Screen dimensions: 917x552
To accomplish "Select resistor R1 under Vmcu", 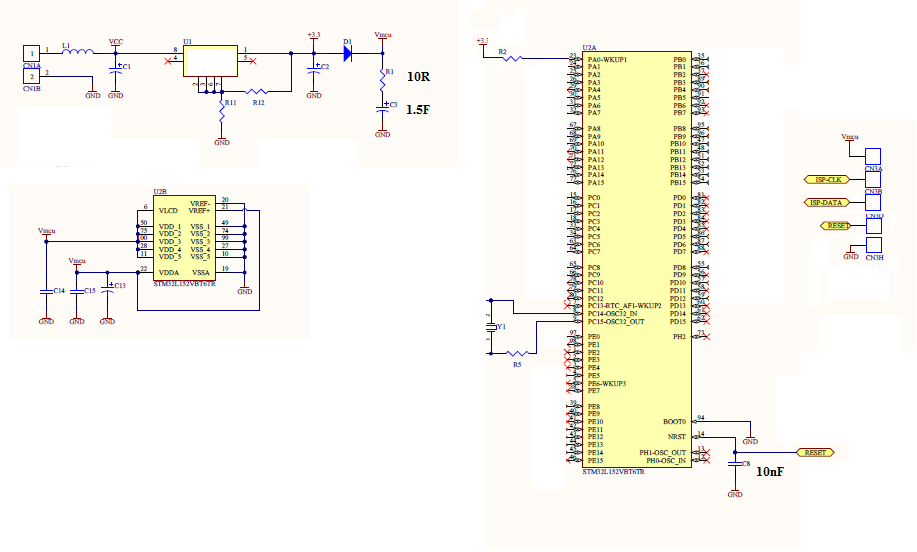I will click(x=382, y=80).
